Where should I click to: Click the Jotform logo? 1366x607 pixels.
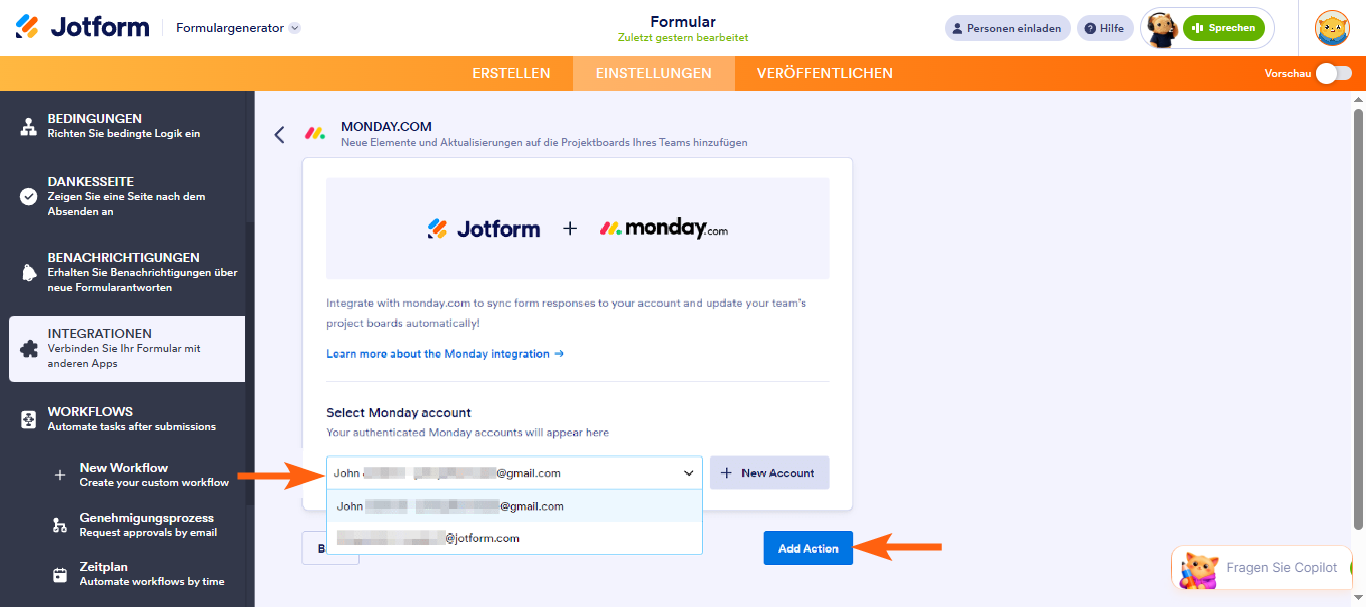(82, 27)
